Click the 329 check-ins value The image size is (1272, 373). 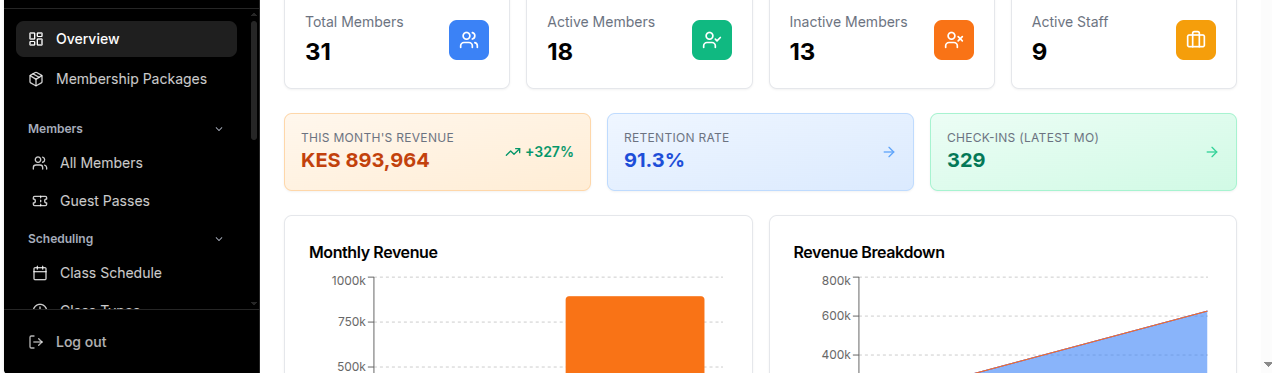[966, 160]
